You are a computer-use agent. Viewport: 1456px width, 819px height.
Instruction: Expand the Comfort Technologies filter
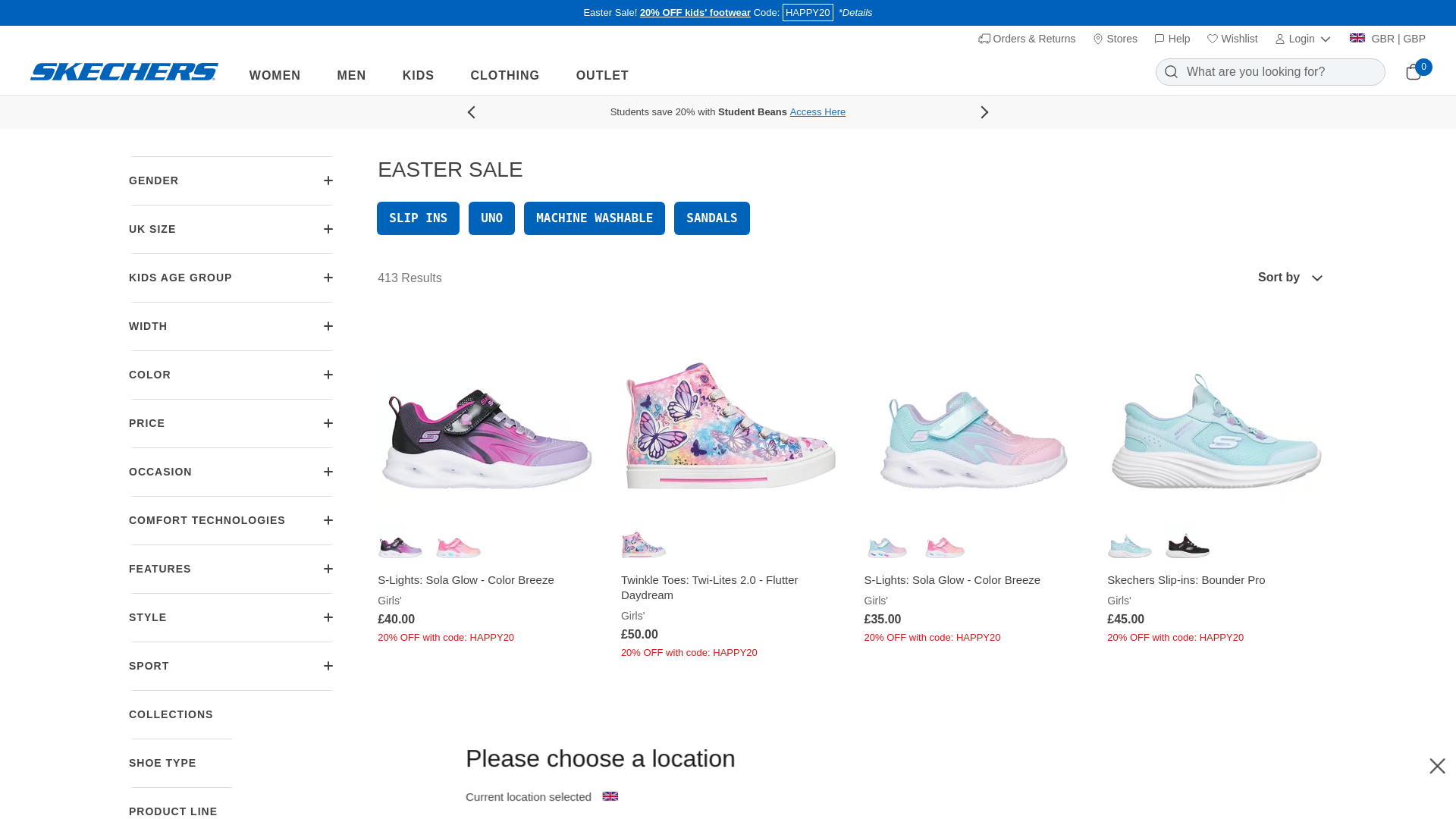click(231, 520)
